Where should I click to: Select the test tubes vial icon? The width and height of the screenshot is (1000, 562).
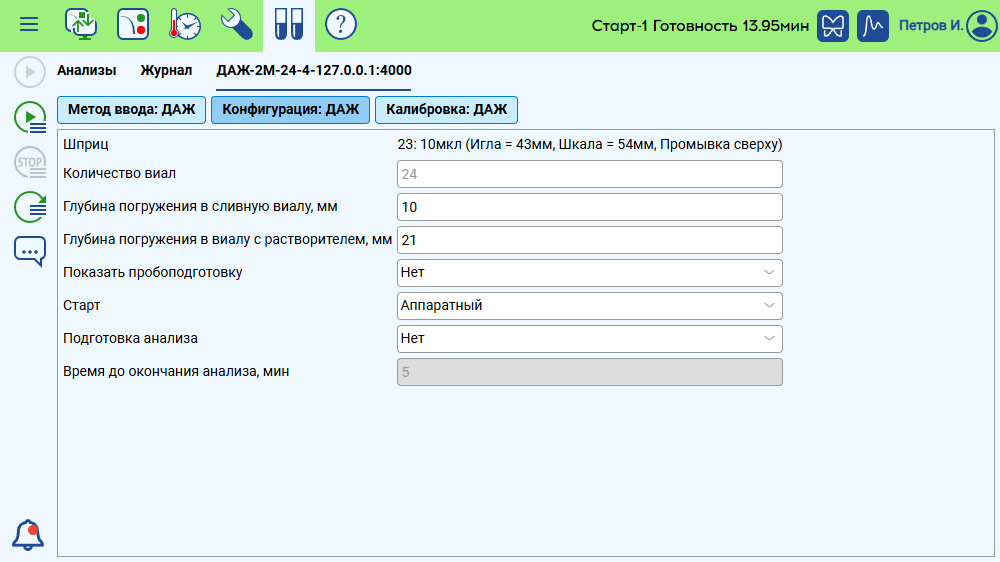click(288, 25)
